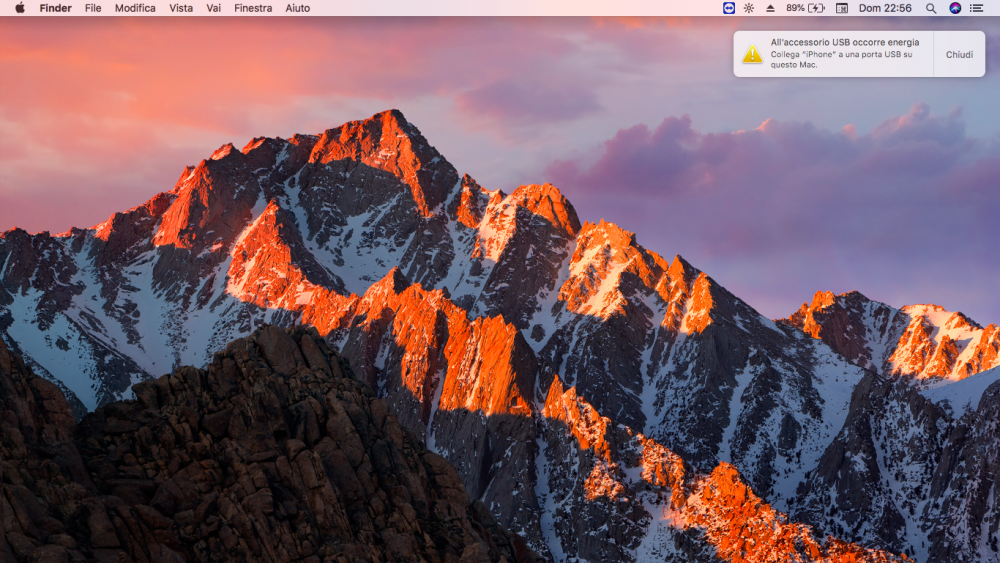
Task: Open the input source keyboard icon
Action: (842, 8)
